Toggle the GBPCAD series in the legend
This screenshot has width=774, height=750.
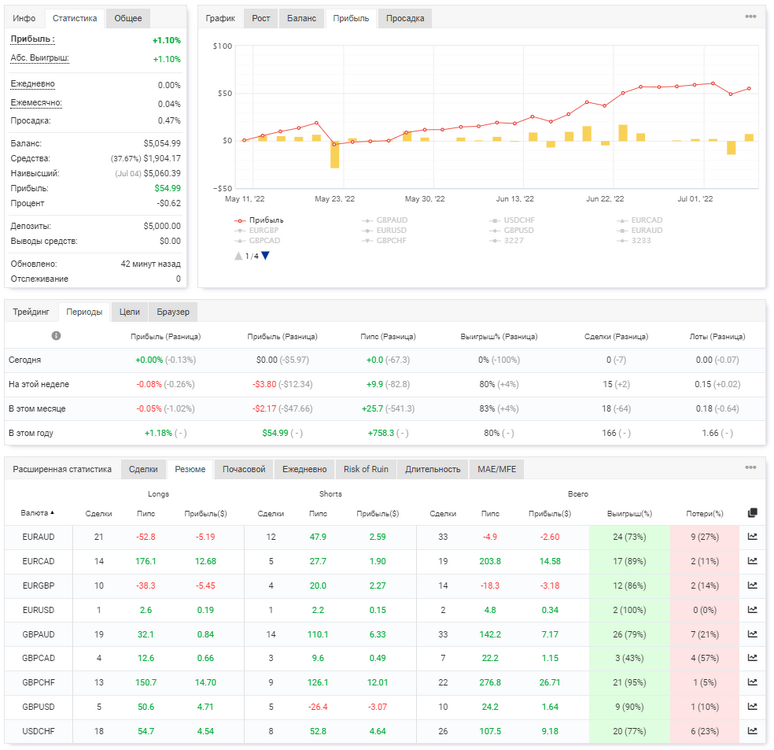pos(257,241)
